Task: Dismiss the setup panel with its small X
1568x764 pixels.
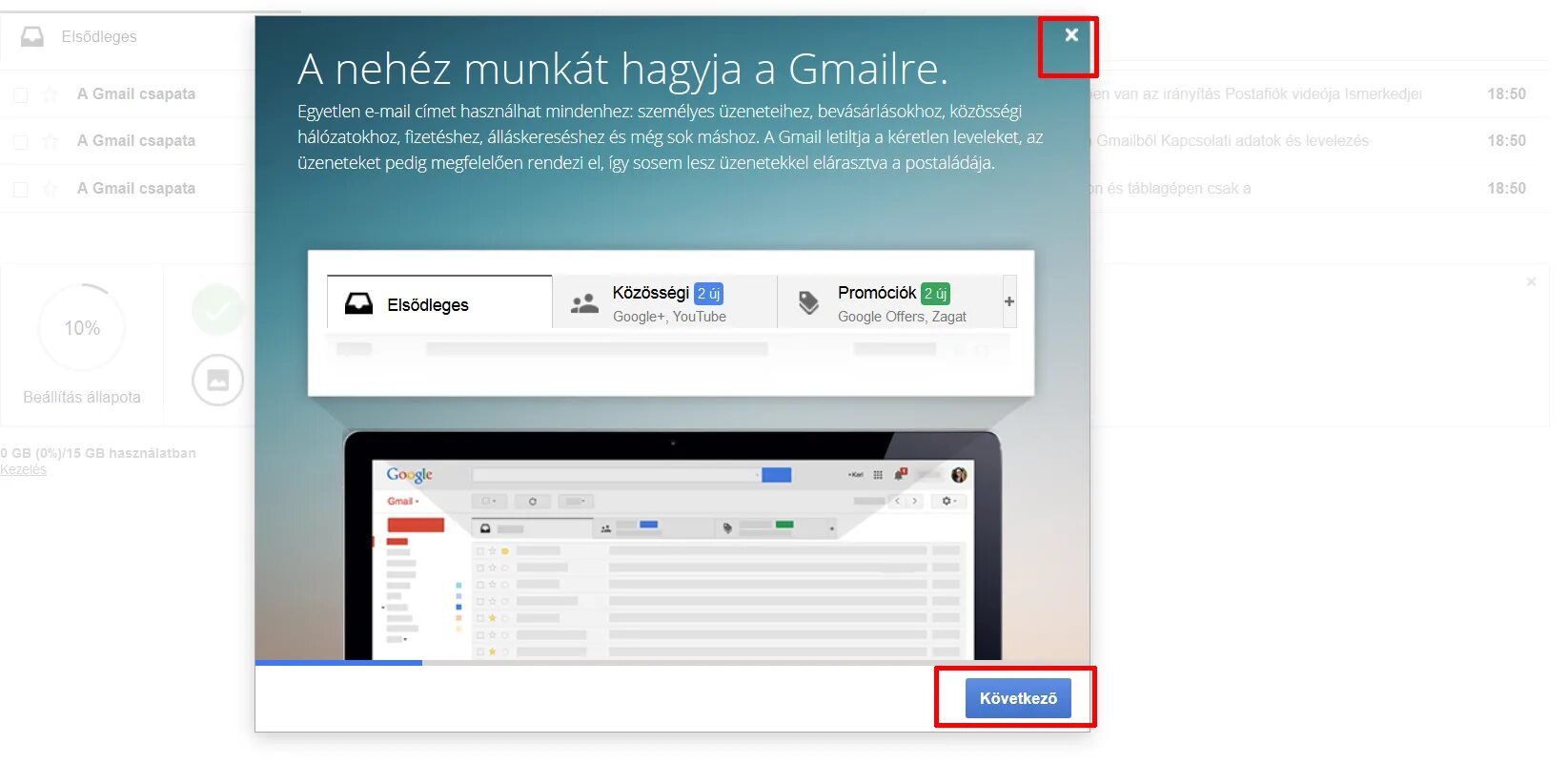Action: (x=1531, y=281)
